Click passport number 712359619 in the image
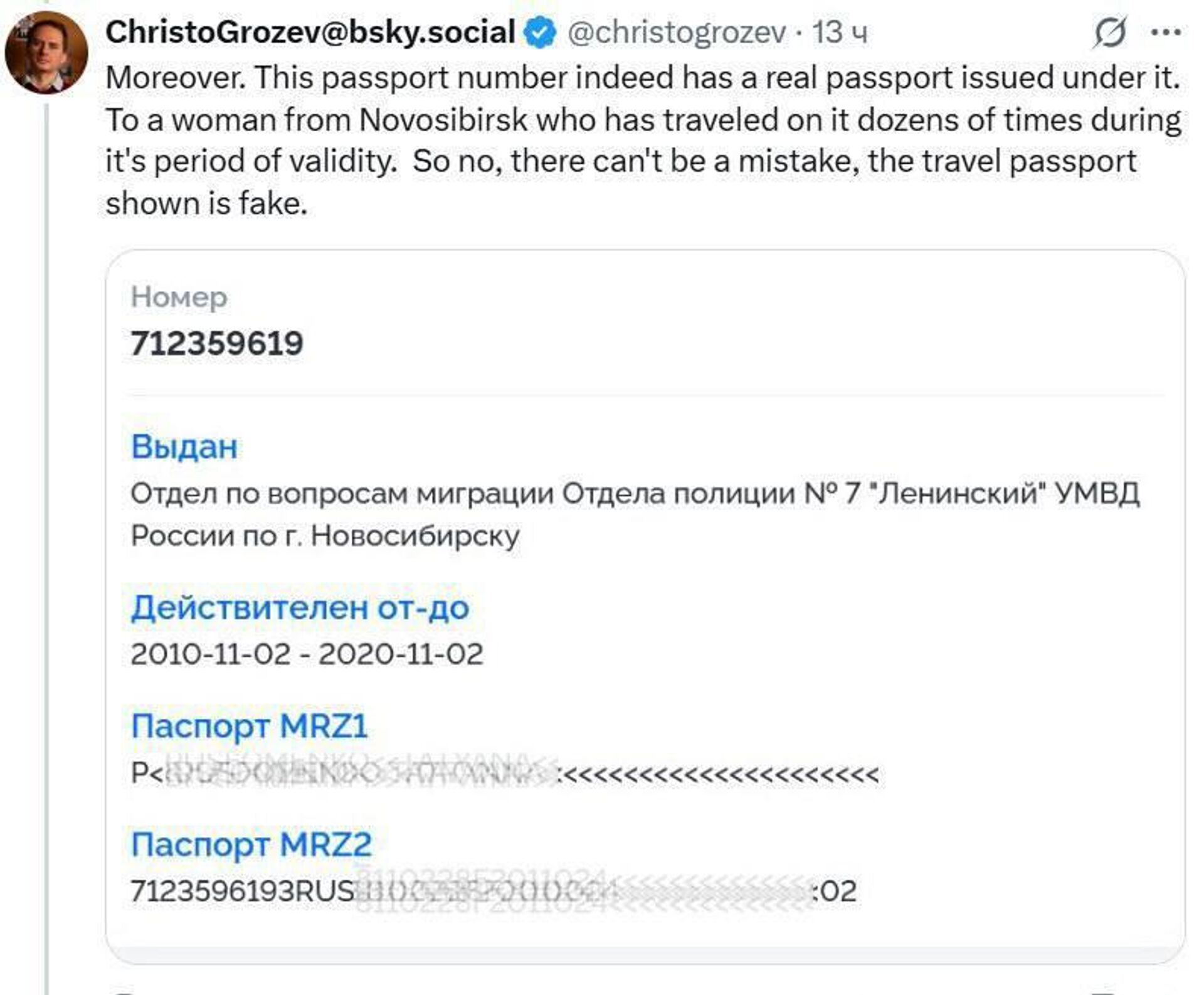Screen dimensions: 1204x995 point(216,344)
